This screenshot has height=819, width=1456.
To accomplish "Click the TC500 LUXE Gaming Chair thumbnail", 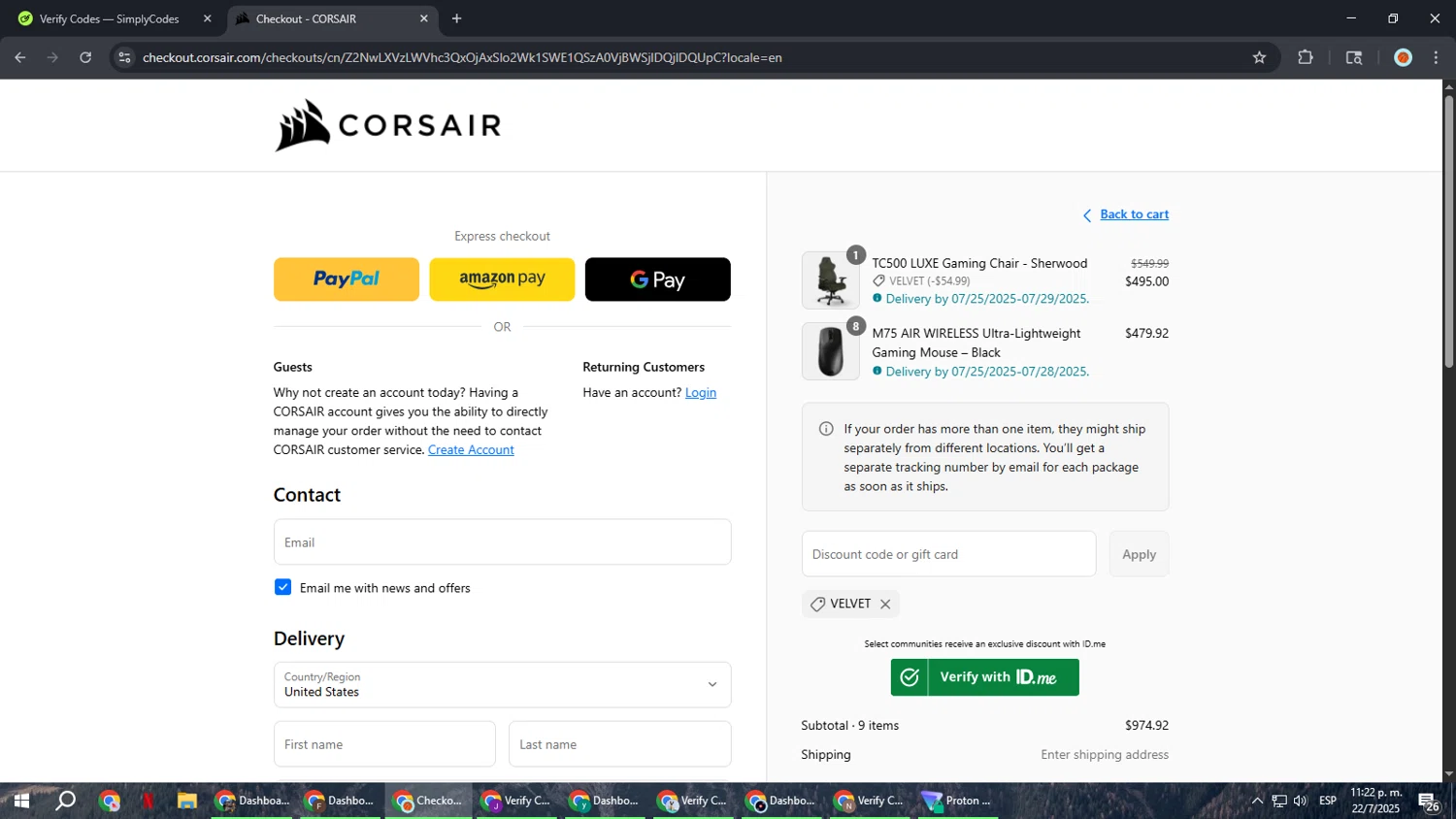I will (831, 280).
